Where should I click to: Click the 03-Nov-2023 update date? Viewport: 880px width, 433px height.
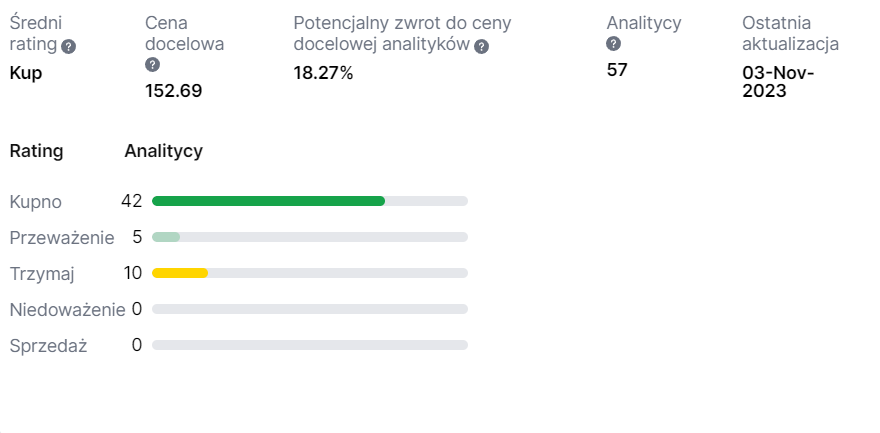point(778,81)
